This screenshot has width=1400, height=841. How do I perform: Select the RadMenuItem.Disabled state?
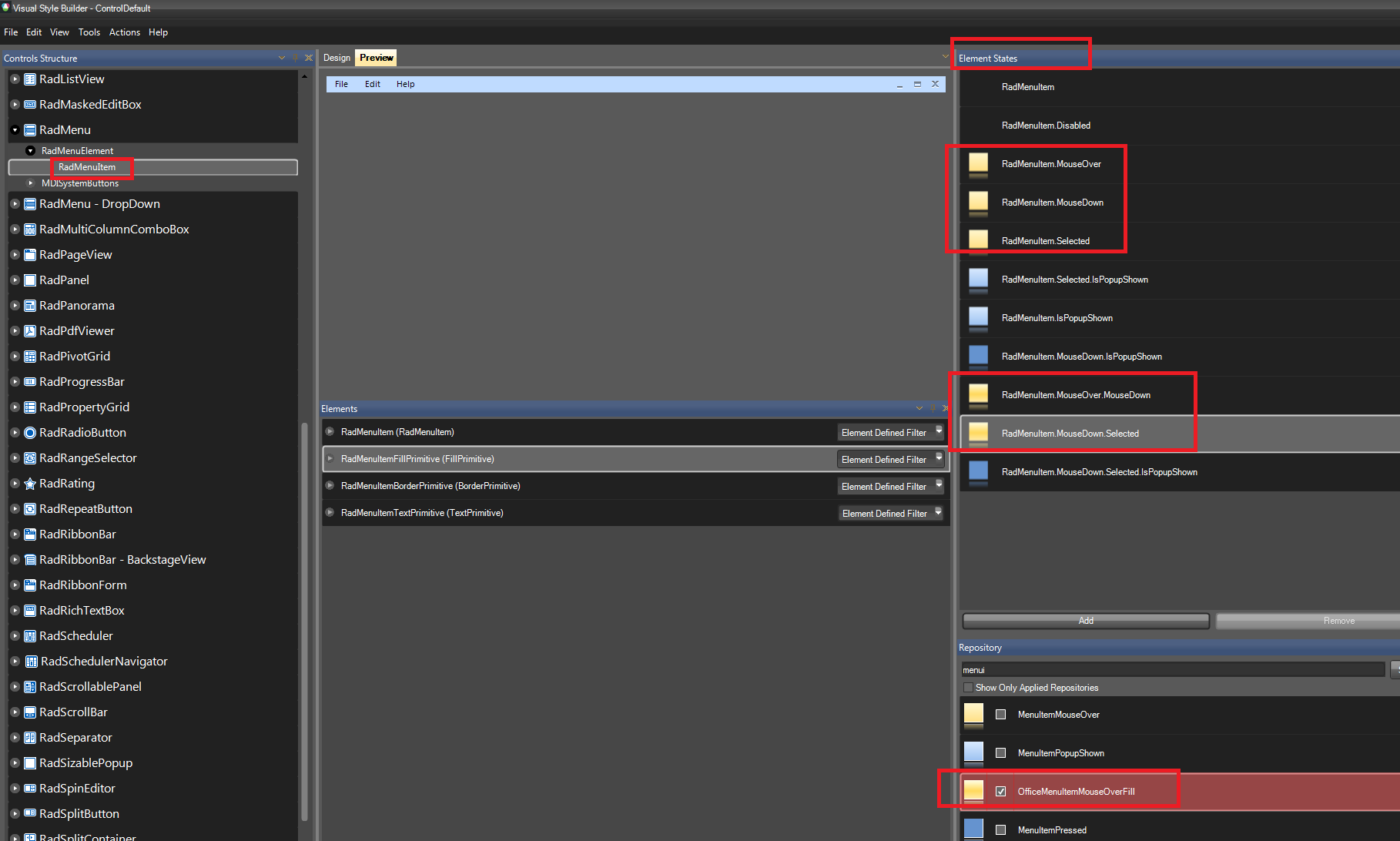(x=1180, y=126)
